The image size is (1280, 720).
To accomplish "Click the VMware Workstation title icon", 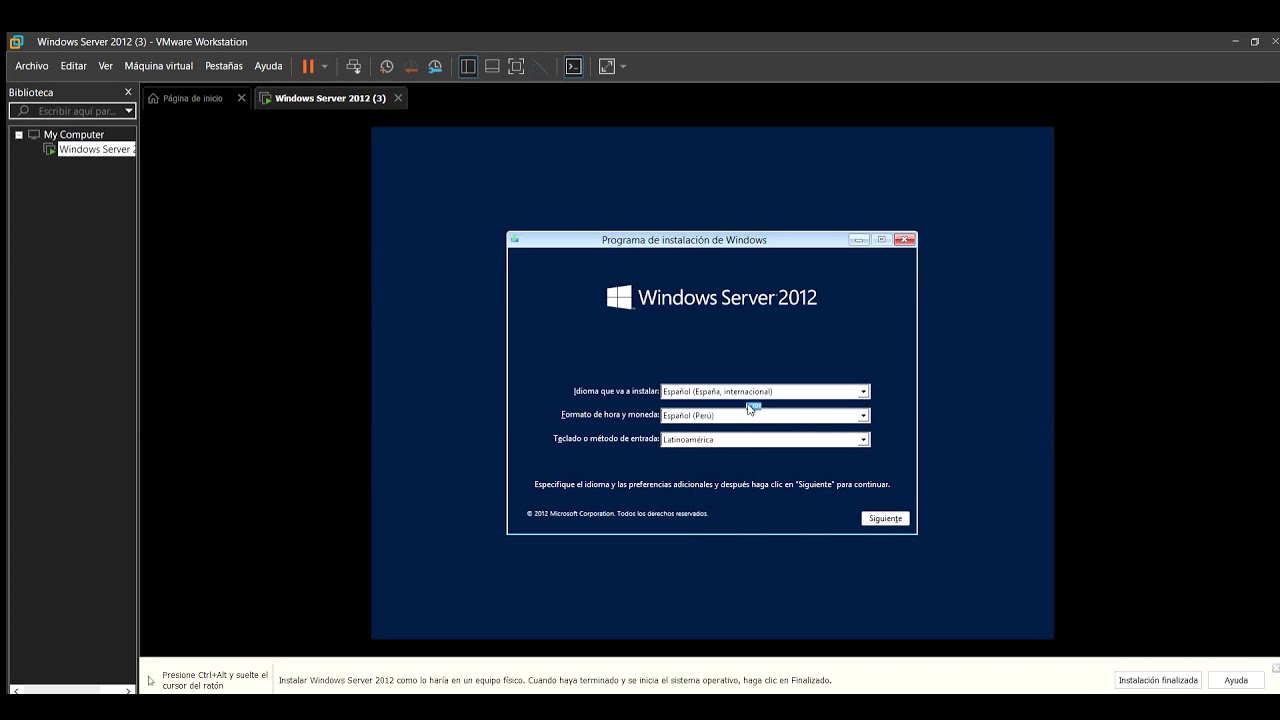I will [x=16, y=42].
